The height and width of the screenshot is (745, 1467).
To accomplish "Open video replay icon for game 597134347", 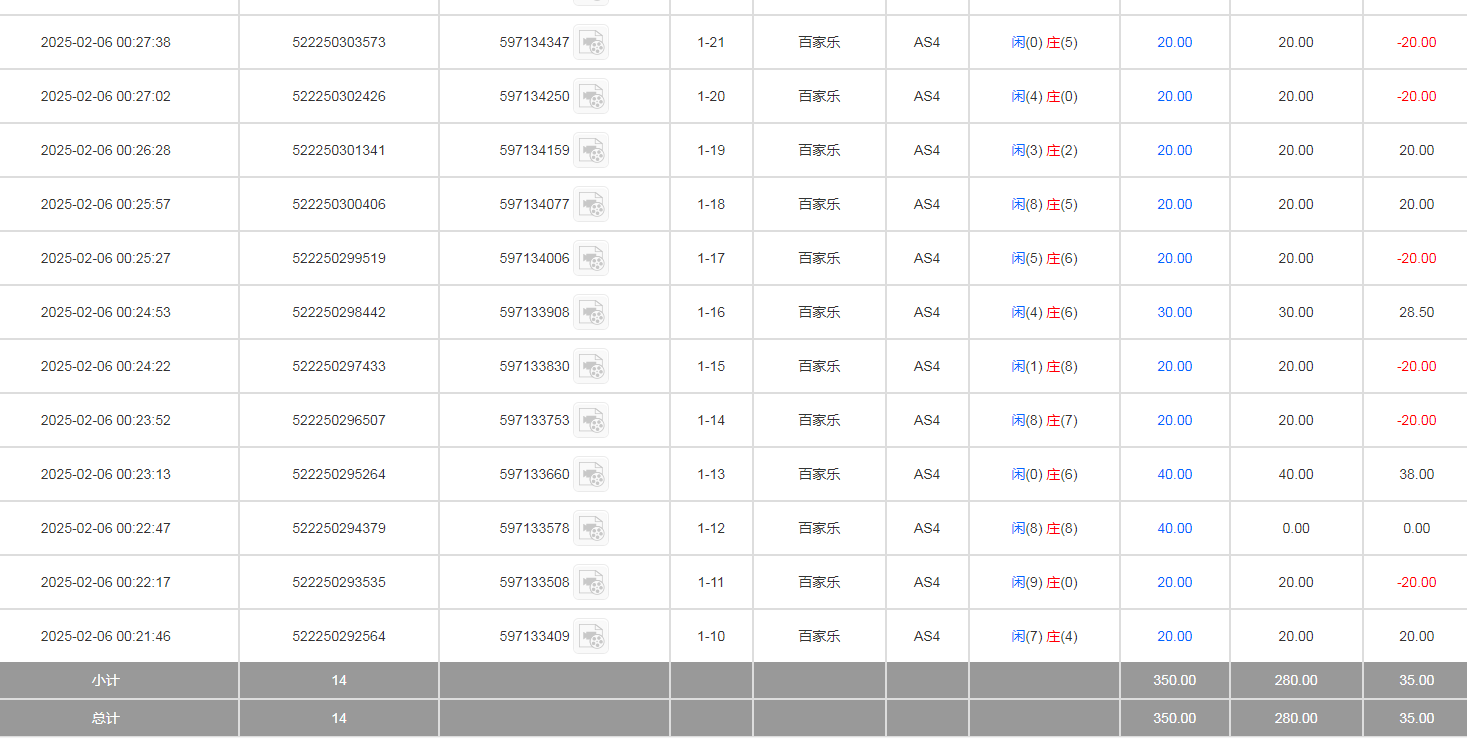I will tap(591, 42).
